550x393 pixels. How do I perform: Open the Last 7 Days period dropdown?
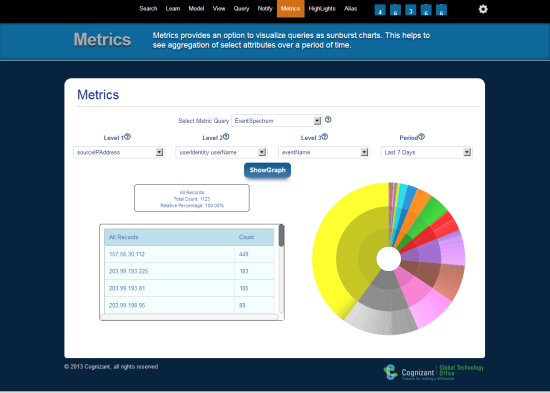(x=427, y=152)
